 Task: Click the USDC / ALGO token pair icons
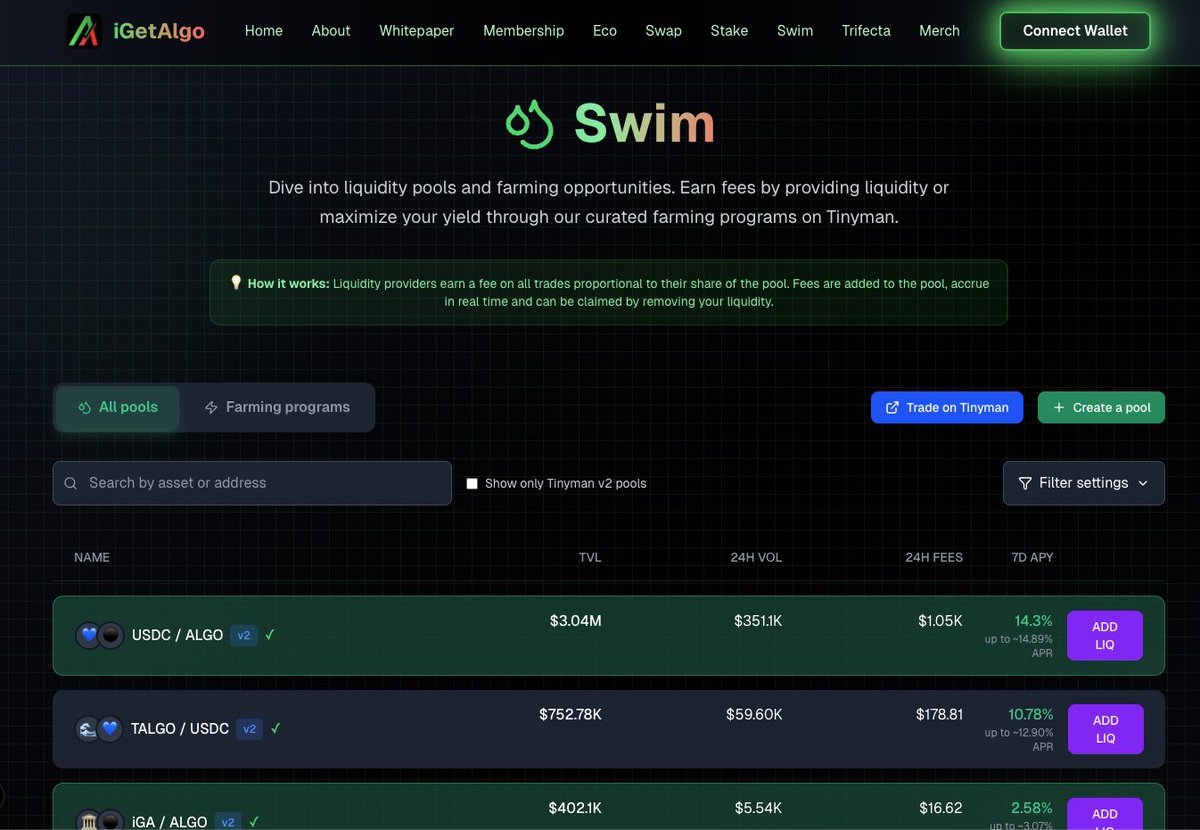[100, 635]
